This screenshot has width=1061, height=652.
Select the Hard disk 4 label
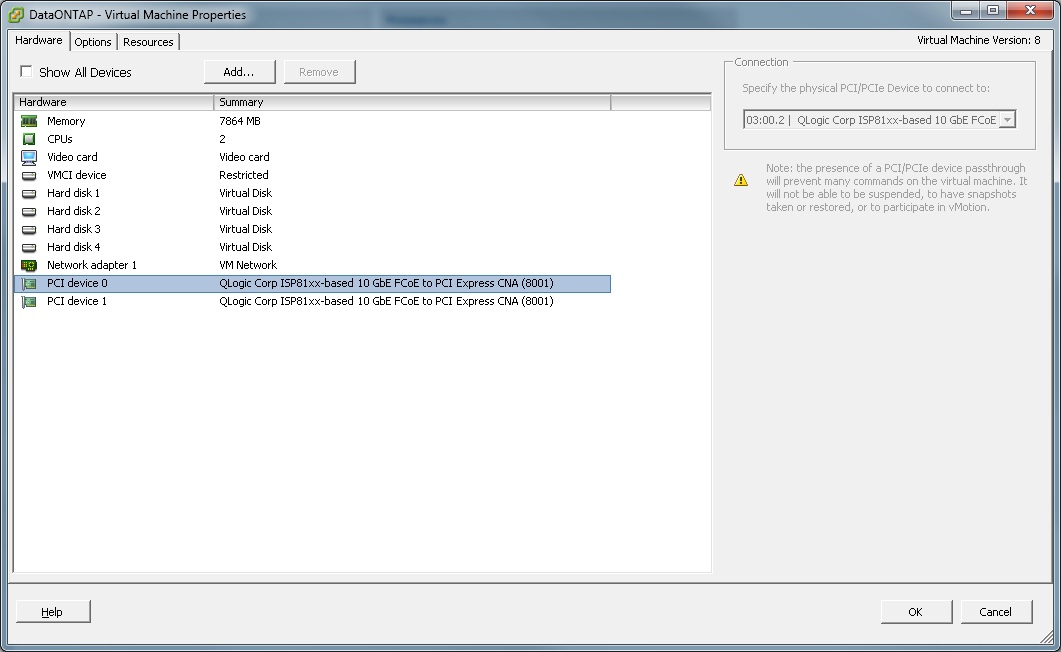point(74,248)
